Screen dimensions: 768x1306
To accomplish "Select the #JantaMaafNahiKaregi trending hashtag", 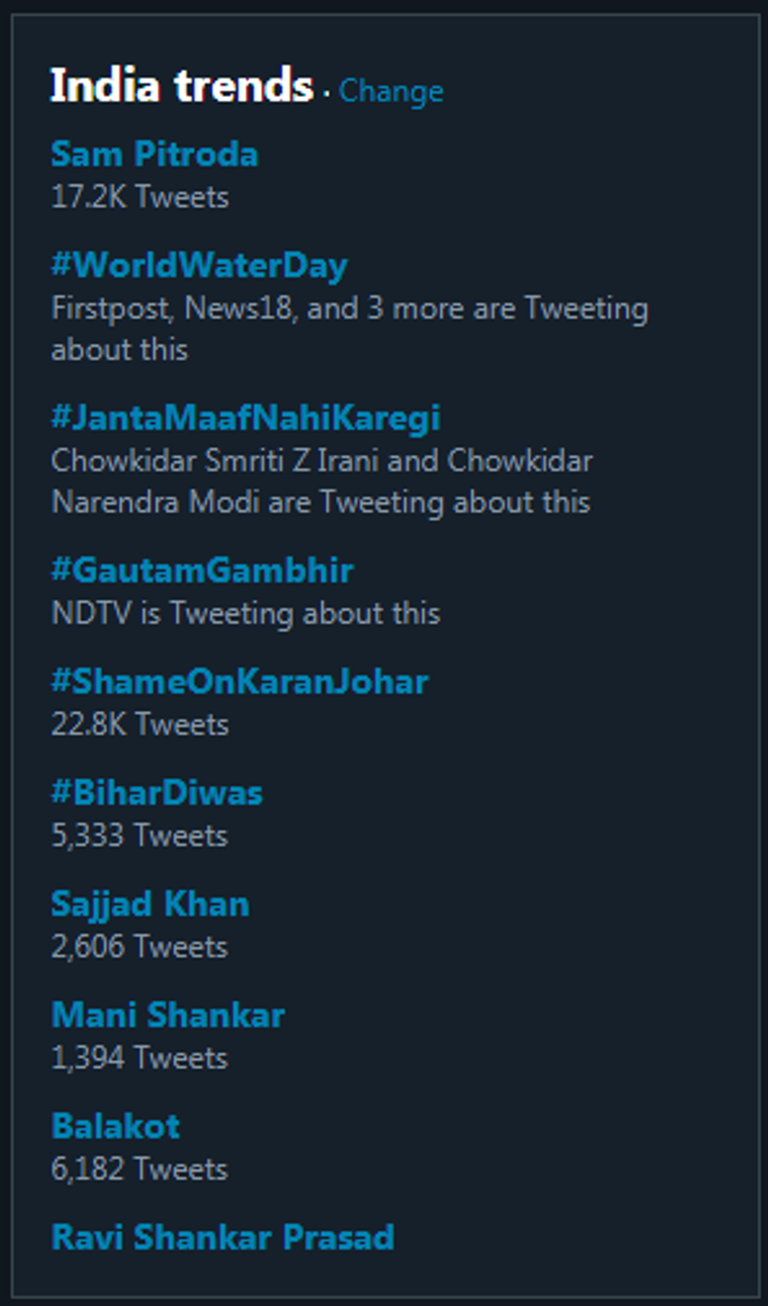I will tap(245, 417).
